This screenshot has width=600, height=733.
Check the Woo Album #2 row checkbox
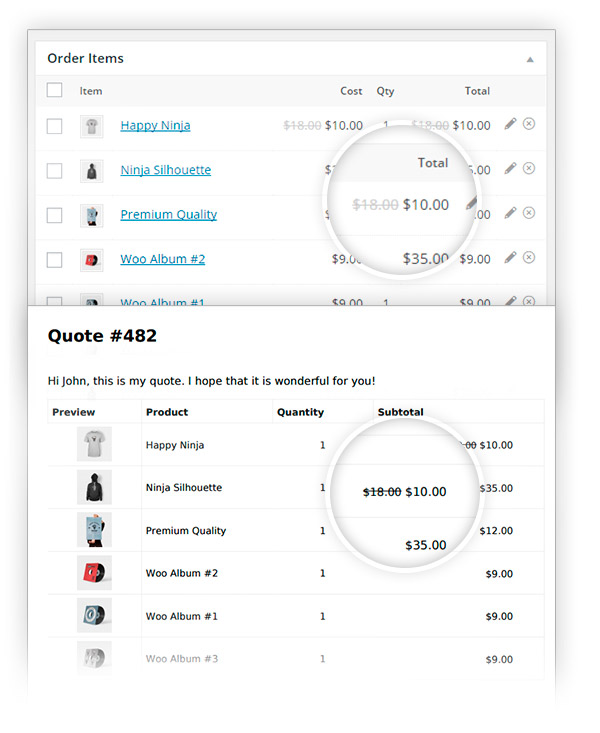point(54,260)
